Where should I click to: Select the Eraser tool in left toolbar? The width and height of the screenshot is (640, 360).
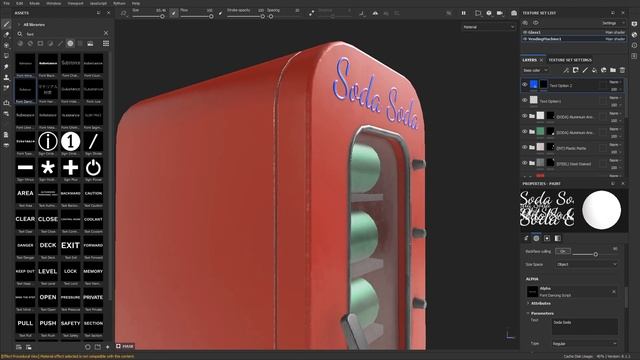click(6, 35)
